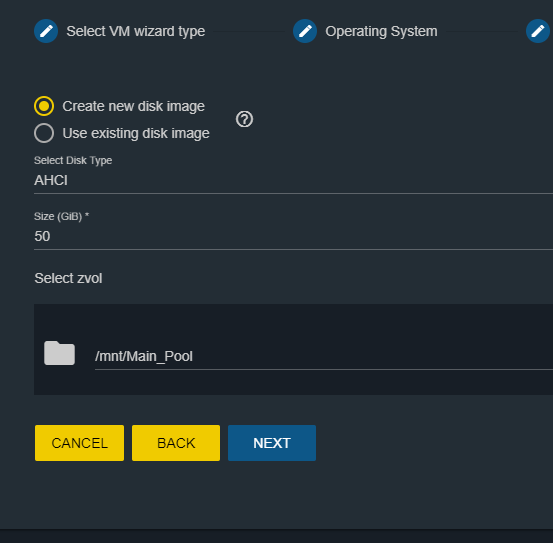
Task: Click the Select Disk Type label
Action: [x=73, y=160]
